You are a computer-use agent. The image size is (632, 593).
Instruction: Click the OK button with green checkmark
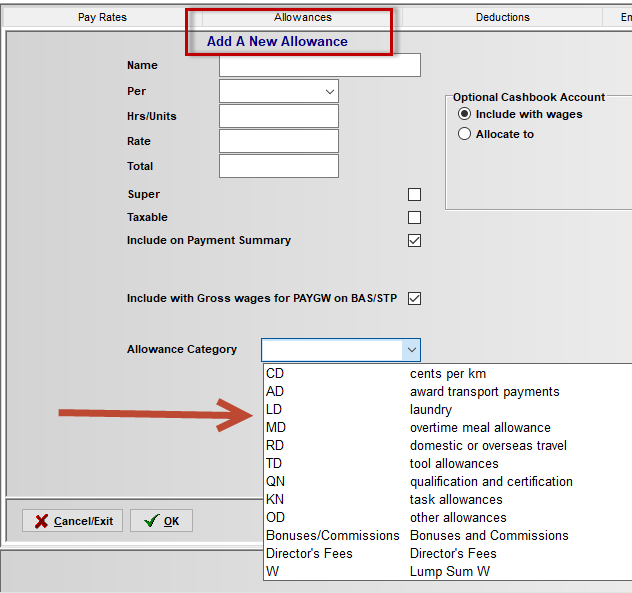(x=161, y=521)
